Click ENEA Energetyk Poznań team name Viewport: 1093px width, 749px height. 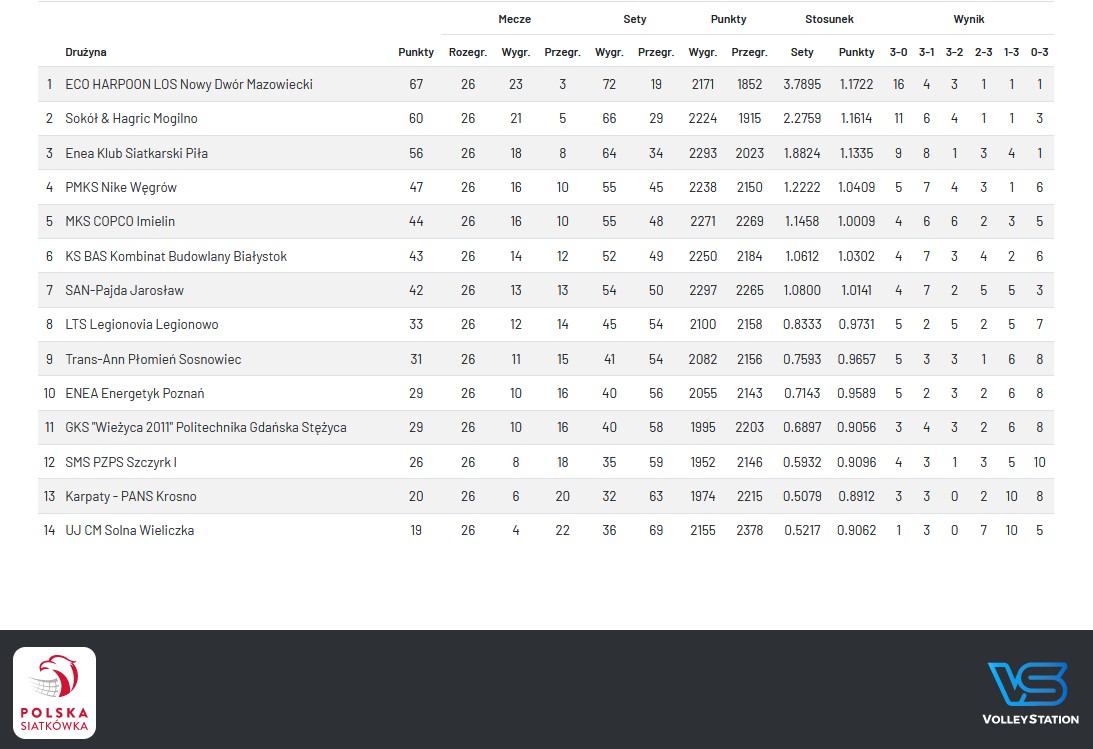point(134,393)
